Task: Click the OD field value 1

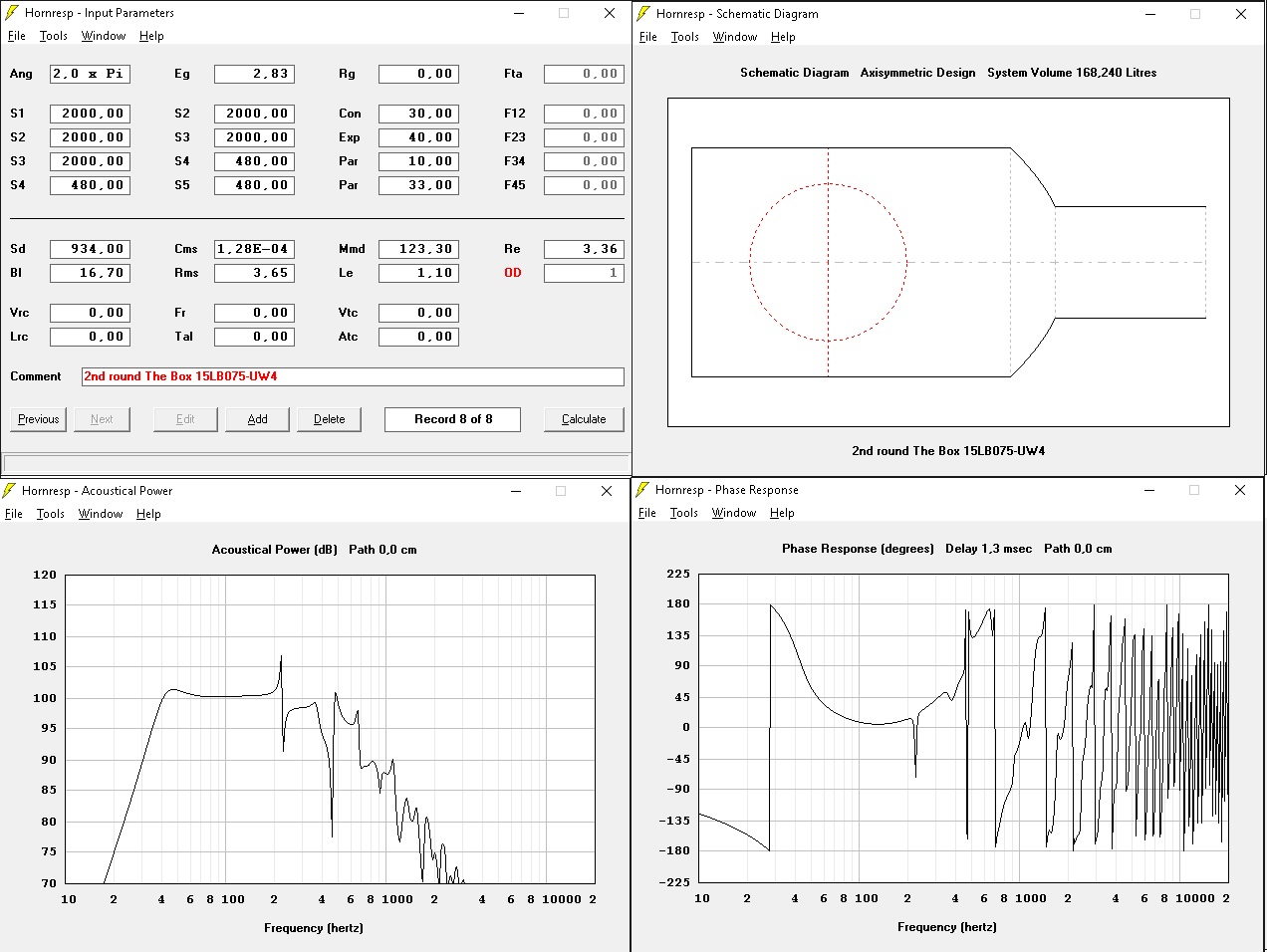Action: pyautogui.click(x=584, y=273)
